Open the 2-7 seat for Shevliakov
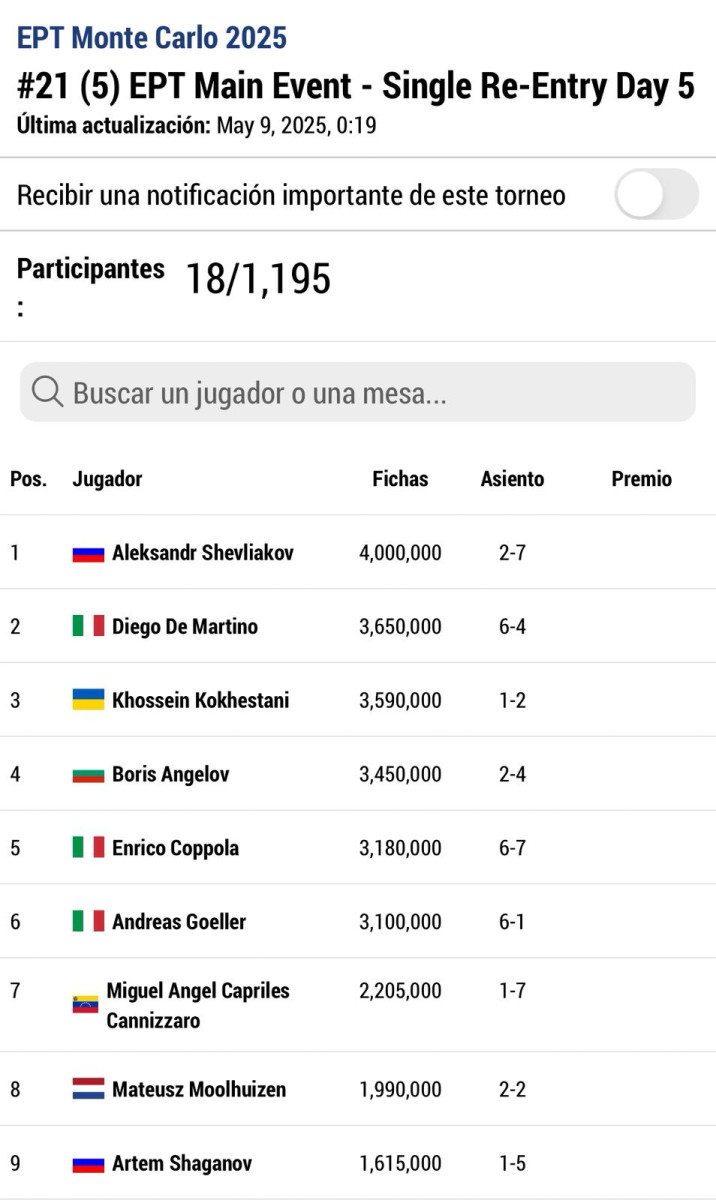Image resolution: width=716 pixels, height=1200 pixels. 512,552
